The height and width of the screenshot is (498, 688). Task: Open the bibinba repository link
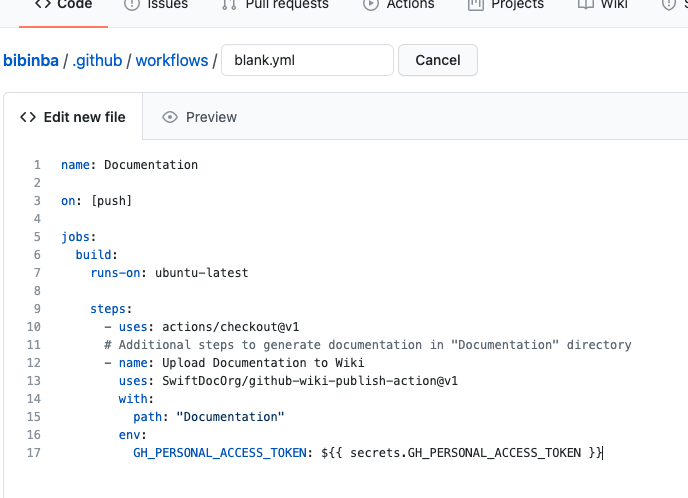tap(31, 60)
